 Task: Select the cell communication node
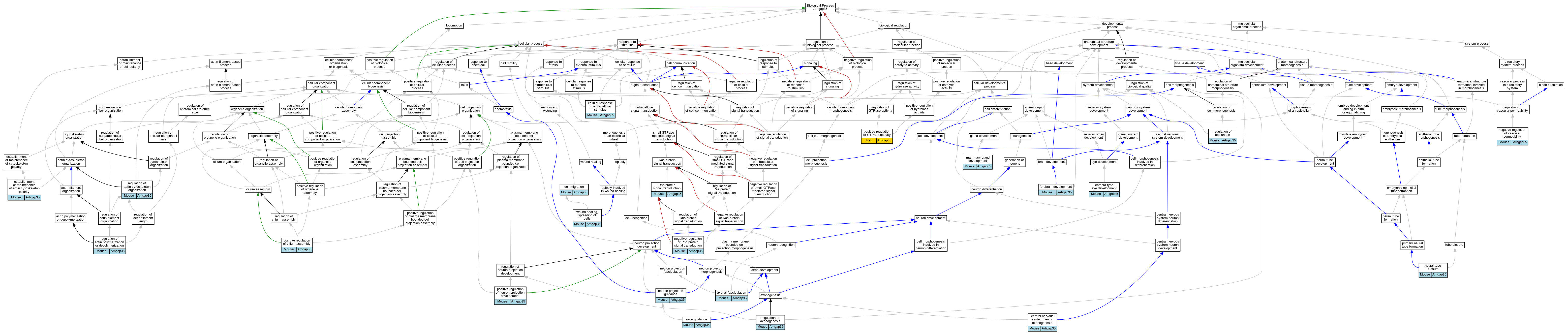pyautogui.click(x=681, y=63)
